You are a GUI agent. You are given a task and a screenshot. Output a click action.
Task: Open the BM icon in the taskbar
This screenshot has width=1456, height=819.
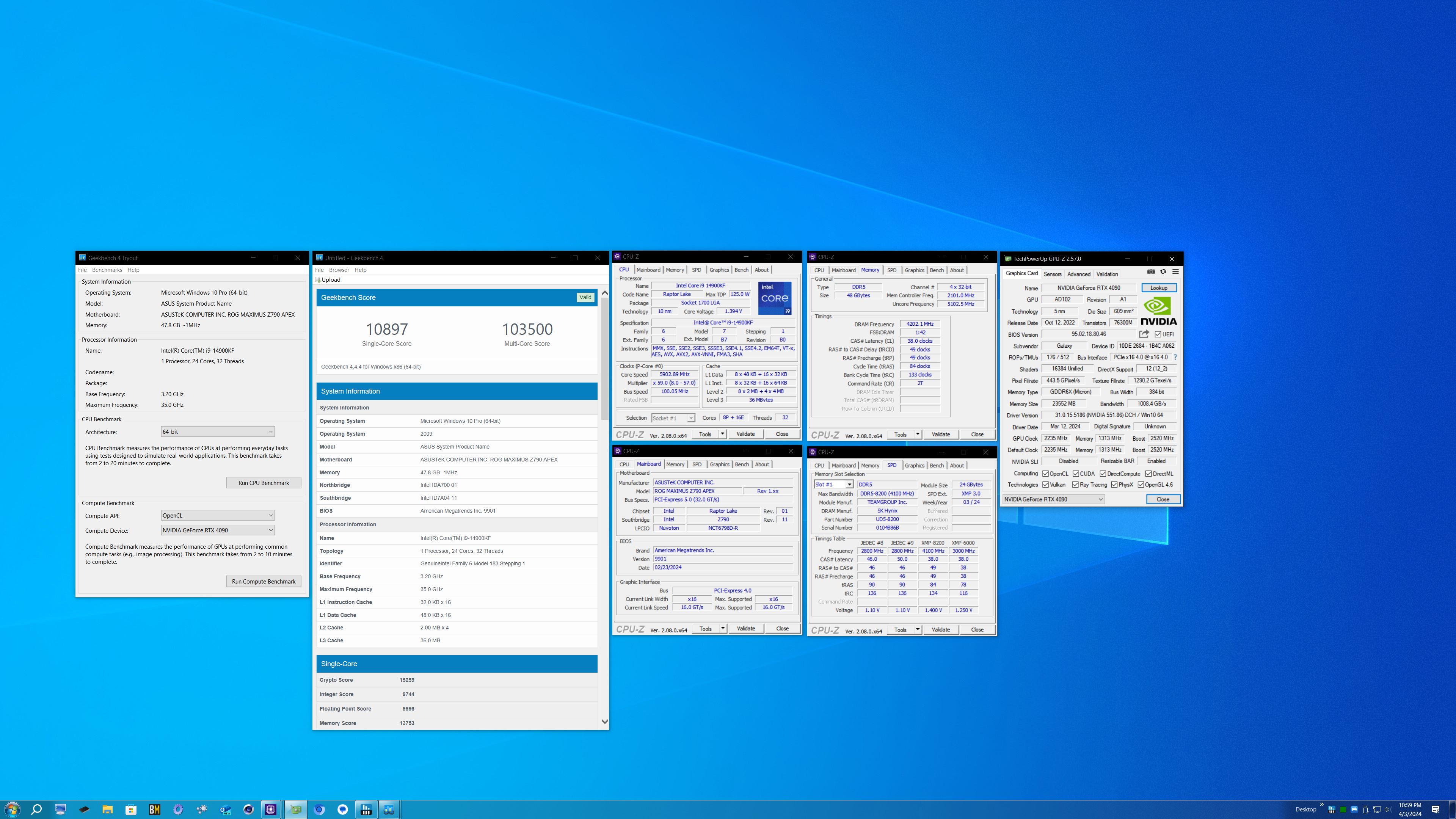click(154, 810)
